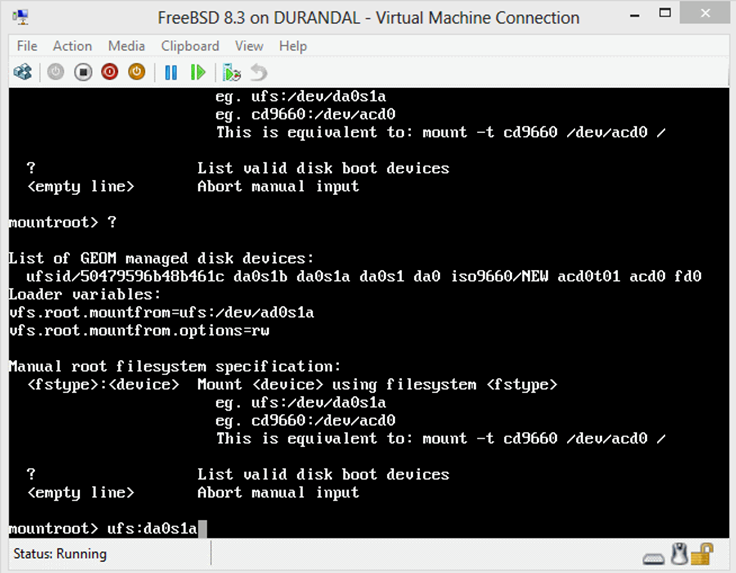Viewport: 736px width, 573px height.
Task: Click the window system icon in title bar
Action: pyautogui.click(x=21, y=17)
